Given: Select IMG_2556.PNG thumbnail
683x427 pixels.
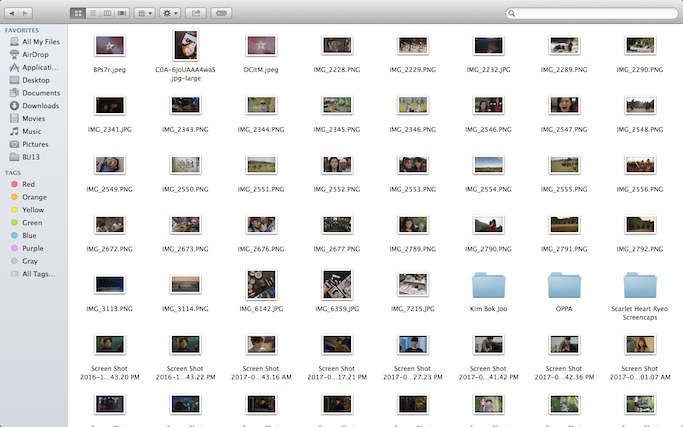Looking at the screenshot, I should 640,165.
